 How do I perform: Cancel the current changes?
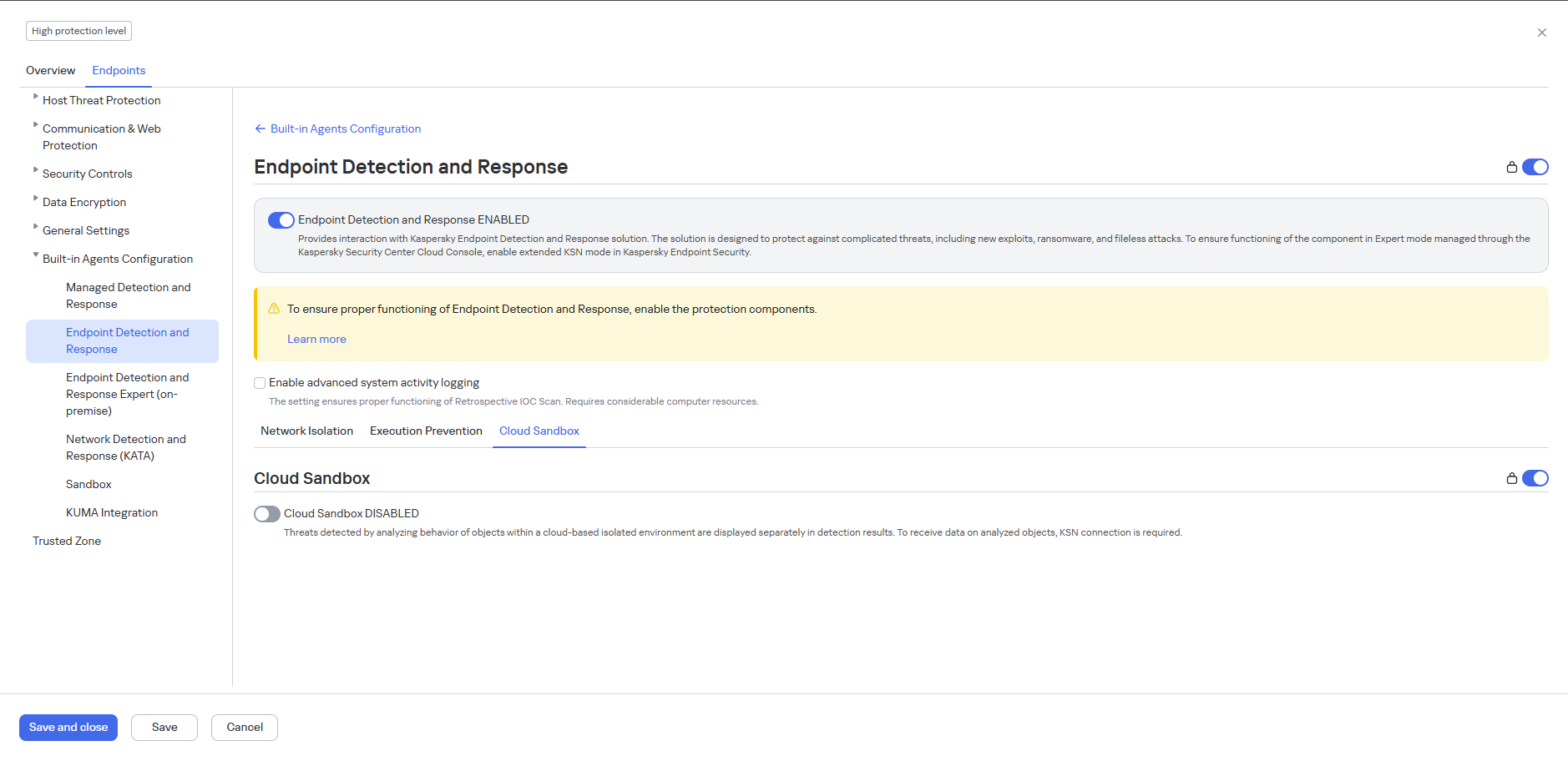244,727
